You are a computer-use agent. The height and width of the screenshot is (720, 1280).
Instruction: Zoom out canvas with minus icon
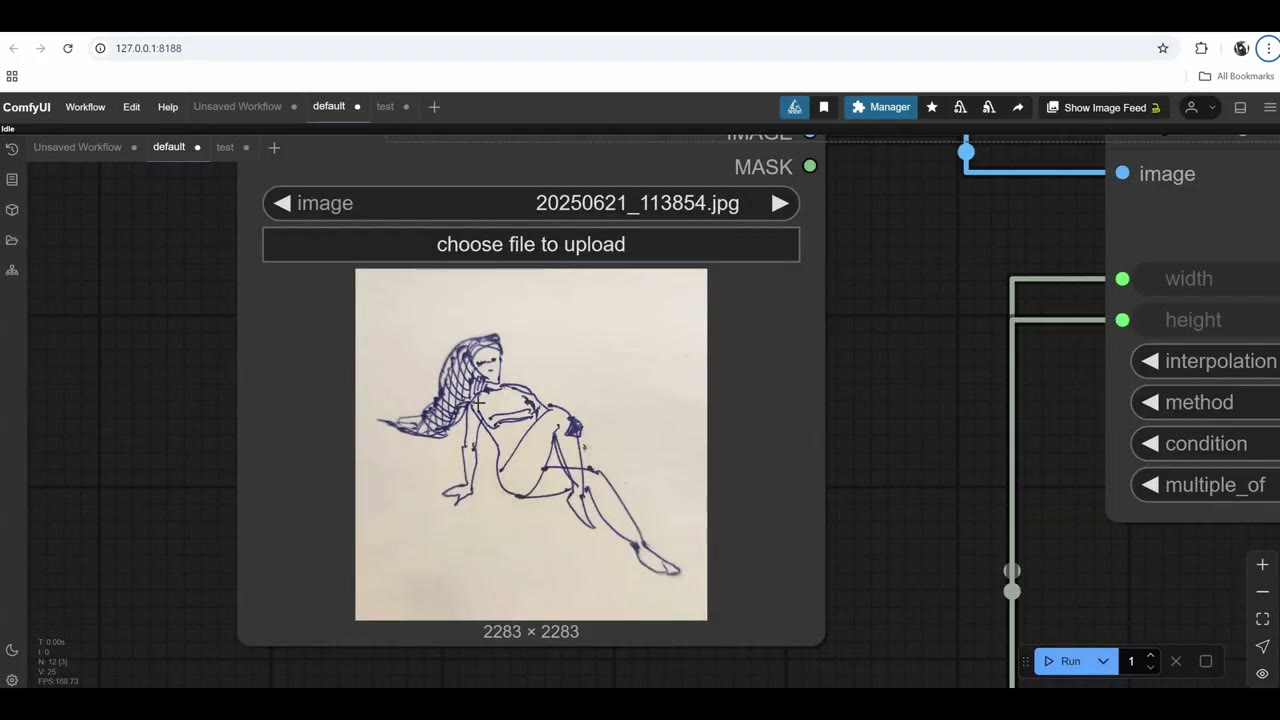pyautogui.click(x=1262, y=592)
